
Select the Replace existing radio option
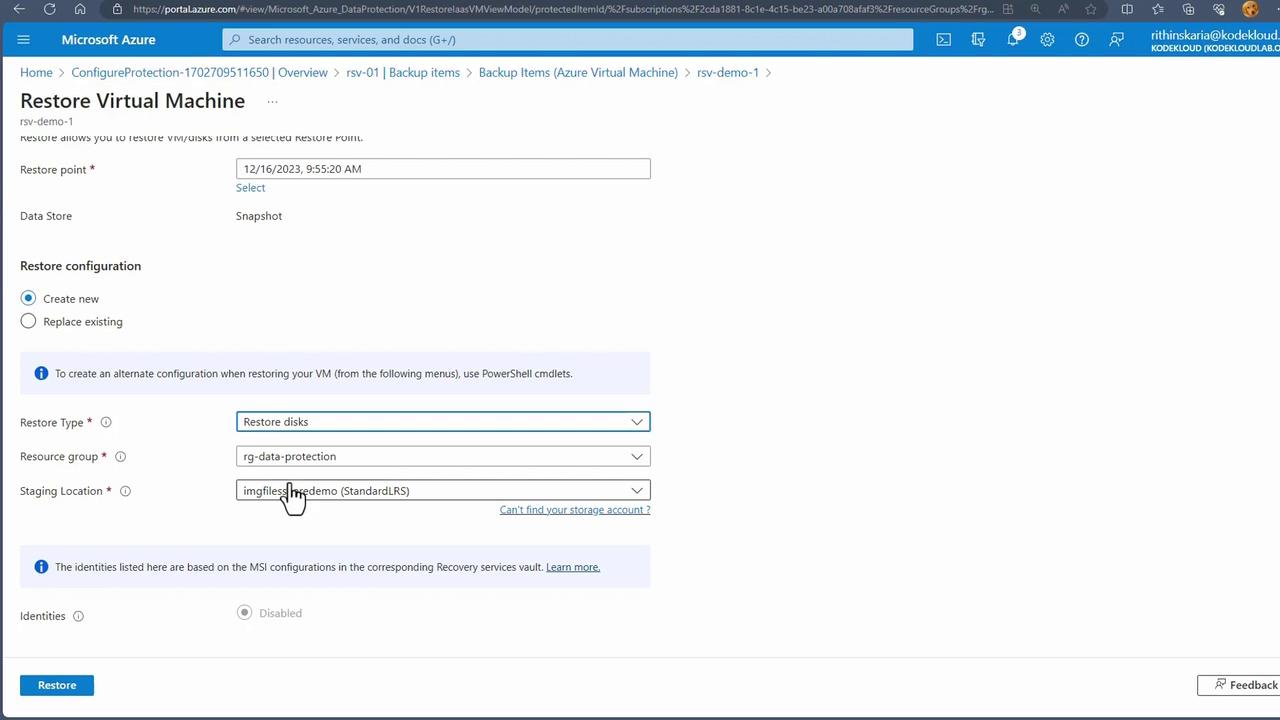click(x=28, y=321)
